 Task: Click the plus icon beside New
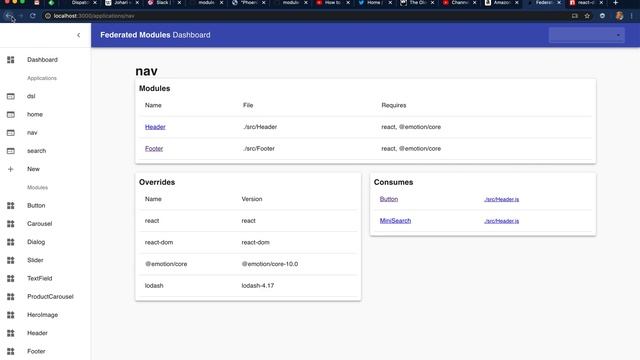click(x=11, y=169)
